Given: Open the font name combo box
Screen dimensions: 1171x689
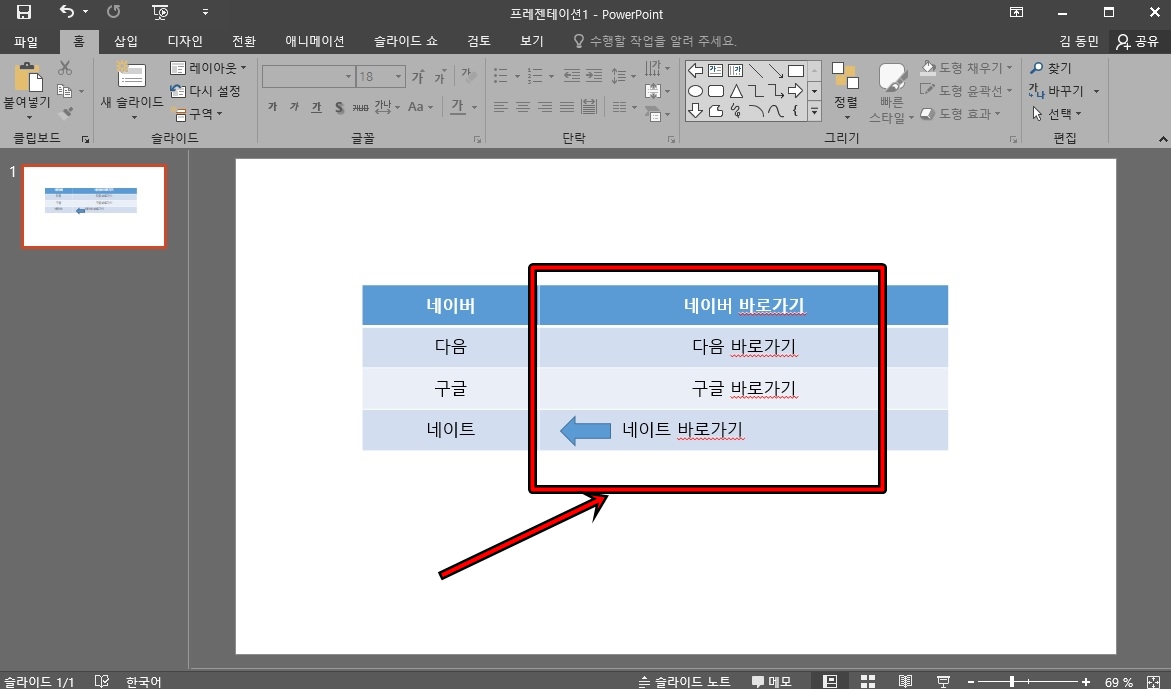Looking at the screenshot, I should 308,76.
